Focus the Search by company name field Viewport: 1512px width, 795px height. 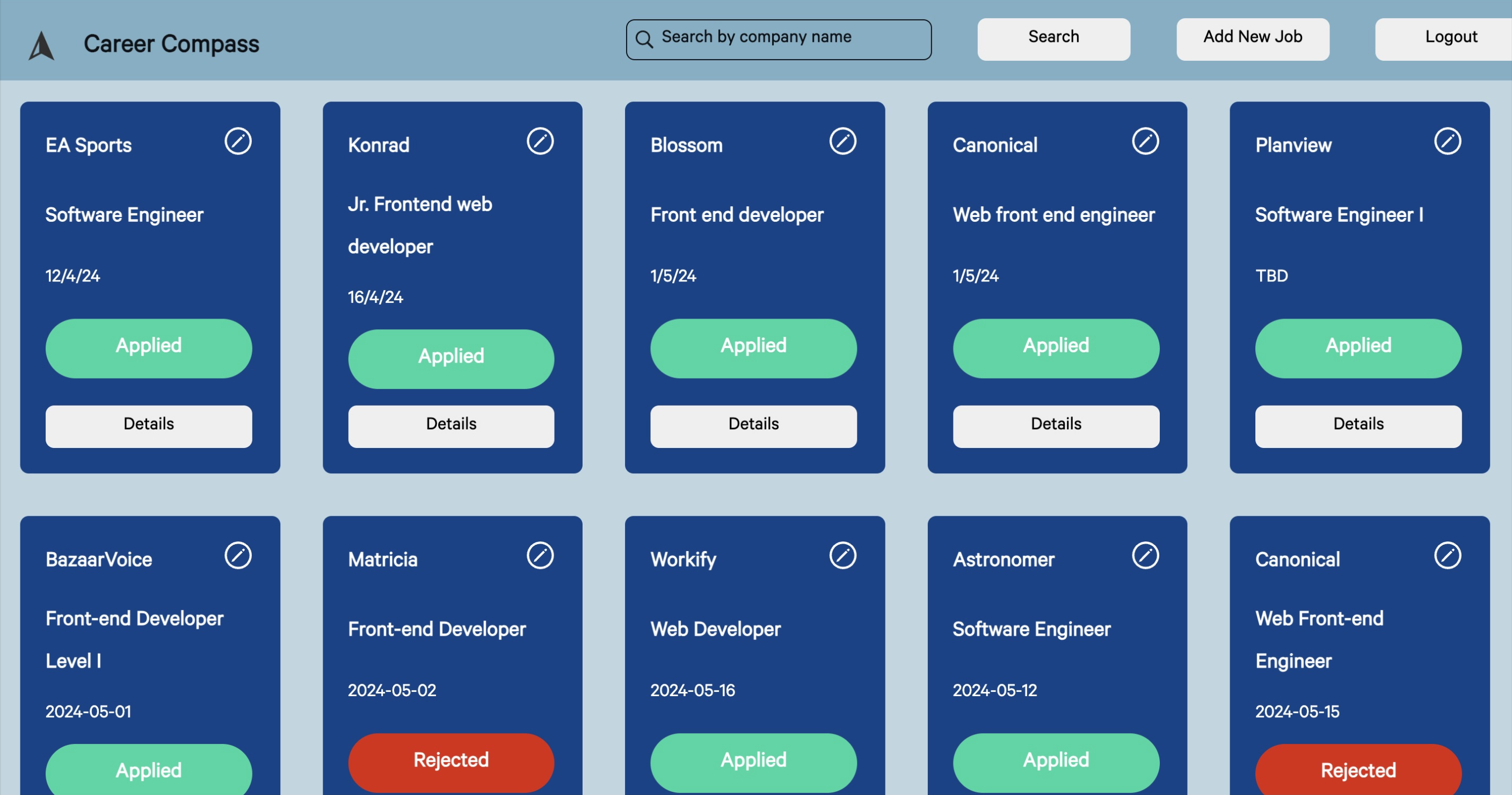click(779, 39)
